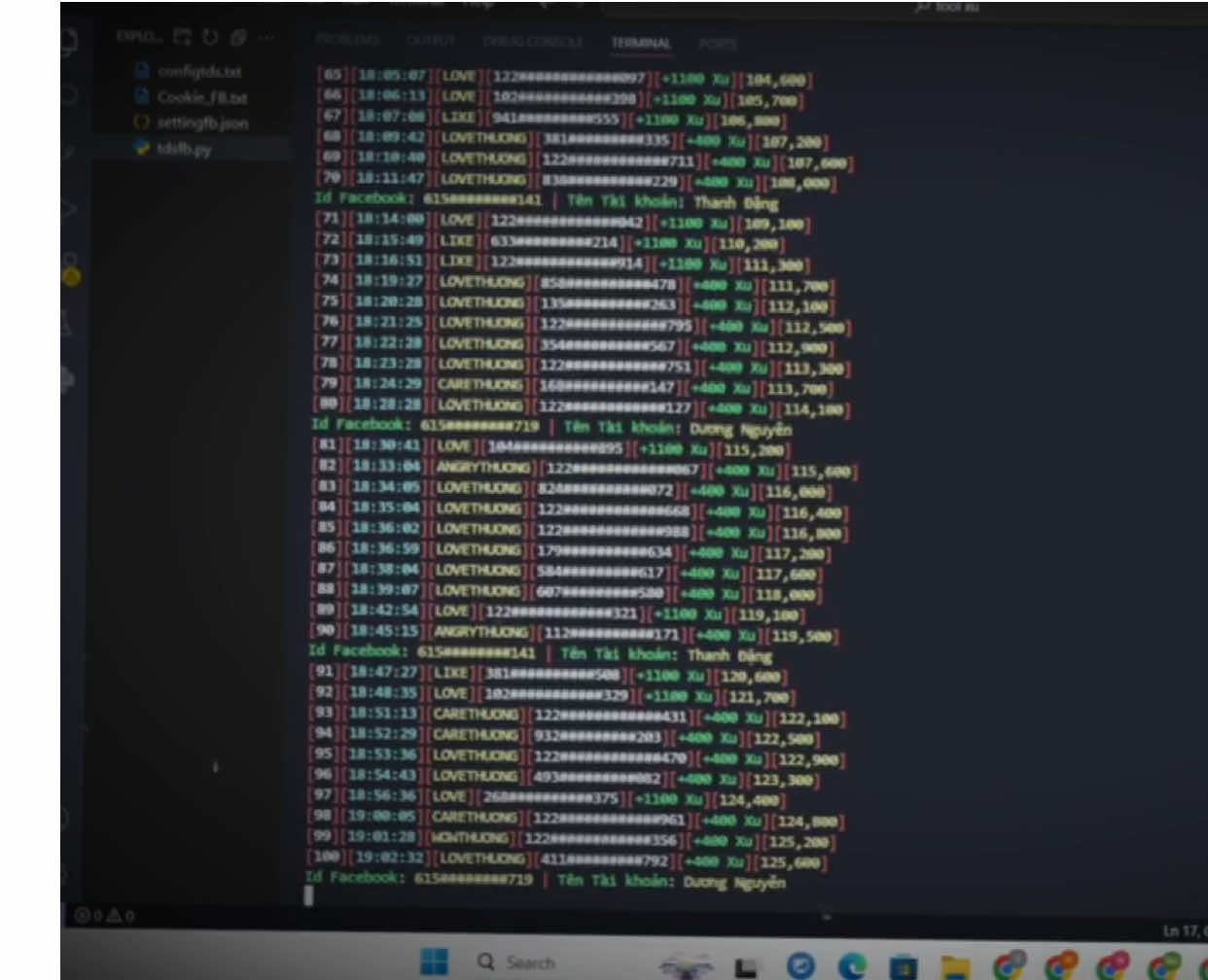Viewport: 1208px width, 980px height.
Task: Click the round blue app icon left of Edge
Action: 800,965
